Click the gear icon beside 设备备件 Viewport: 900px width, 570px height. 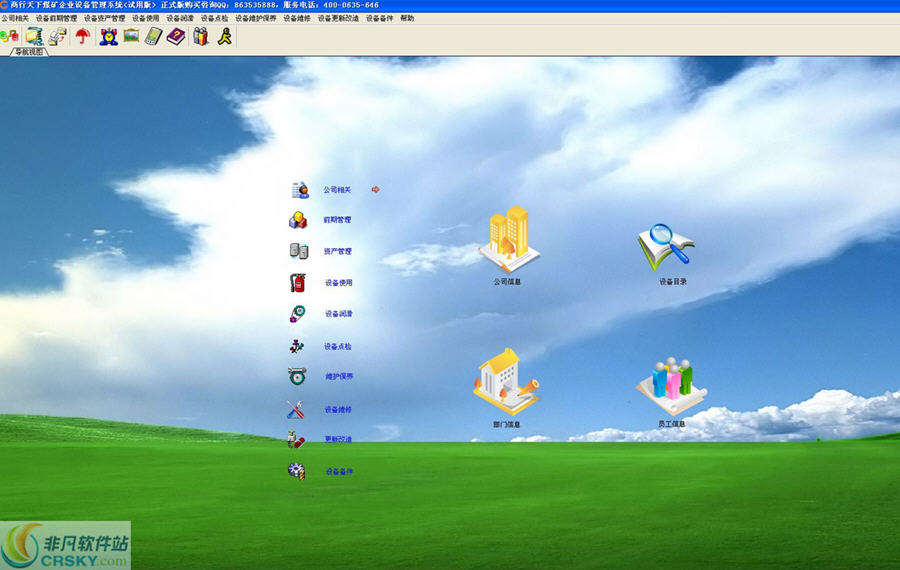pos(296,471)
